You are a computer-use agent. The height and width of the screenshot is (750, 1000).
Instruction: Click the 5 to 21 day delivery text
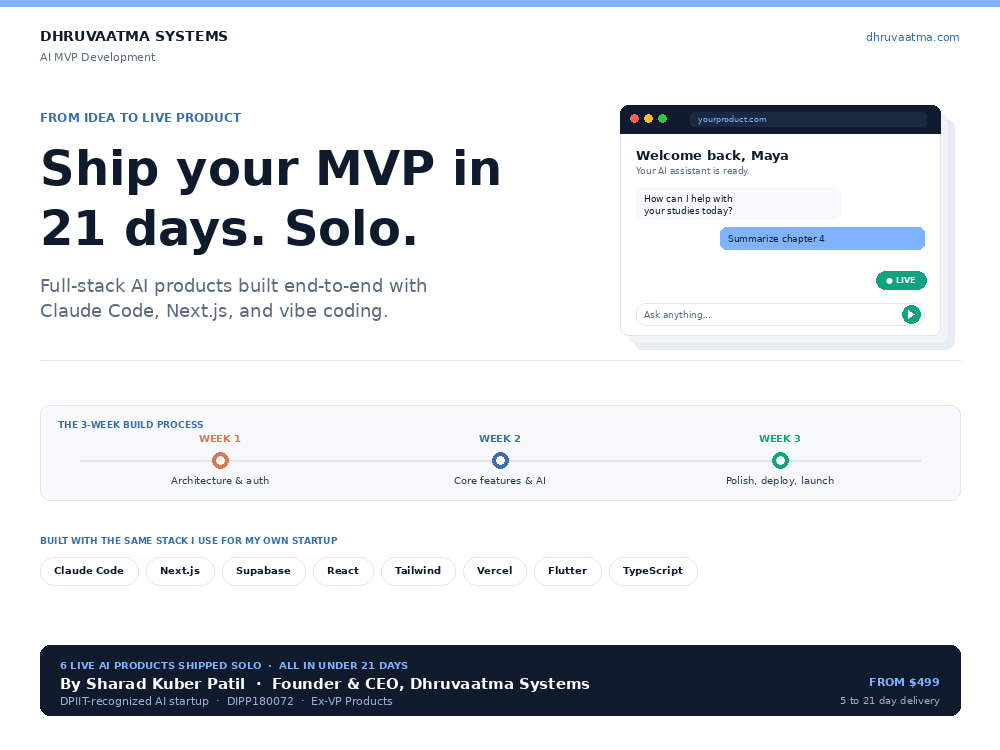pyautogui.click(x=890, y=701)
